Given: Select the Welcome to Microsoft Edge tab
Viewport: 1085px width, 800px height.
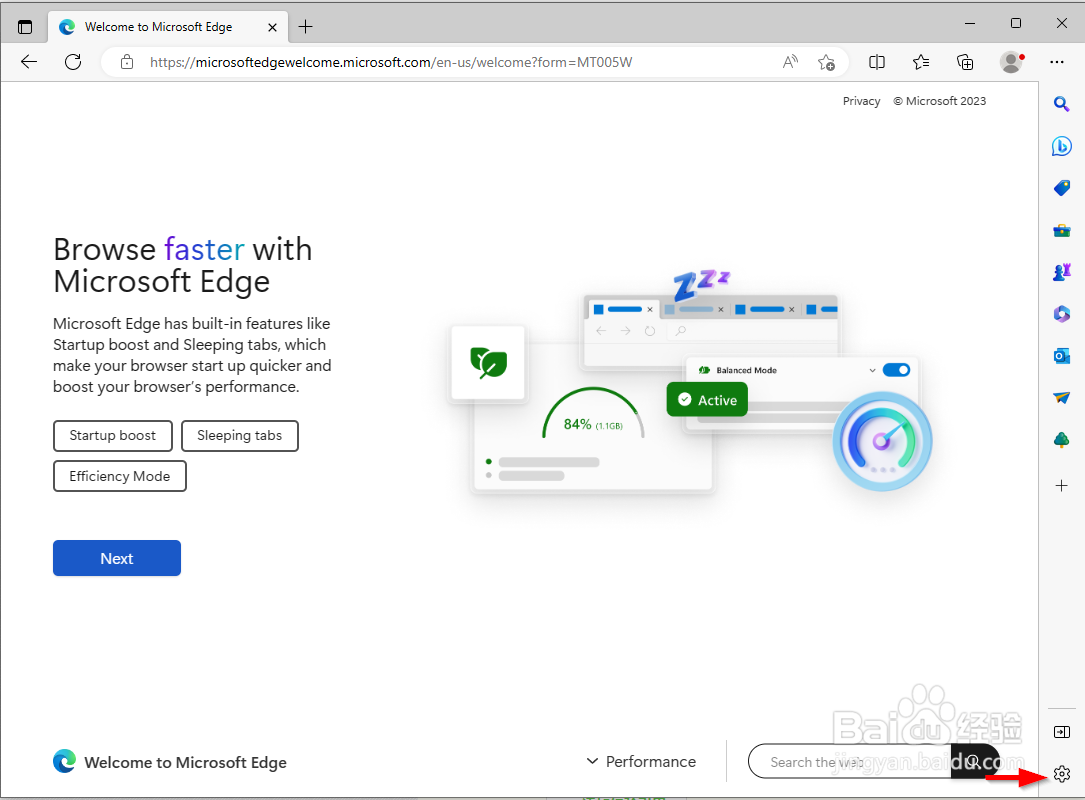Looking at the screenshot, I should point(160,27).
